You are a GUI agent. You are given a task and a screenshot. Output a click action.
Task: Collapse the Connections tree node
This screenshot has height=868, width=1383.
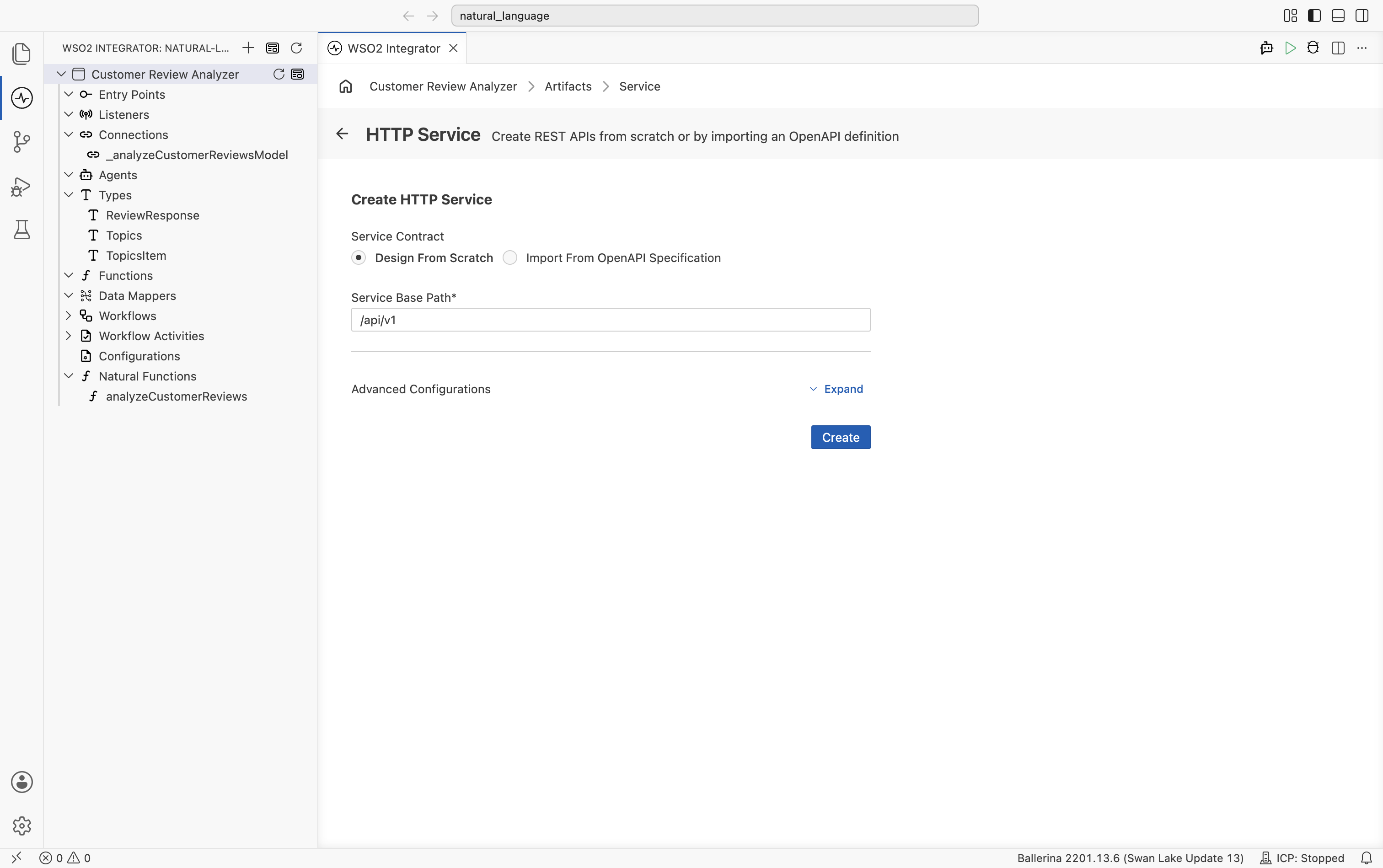click(68, 134)
